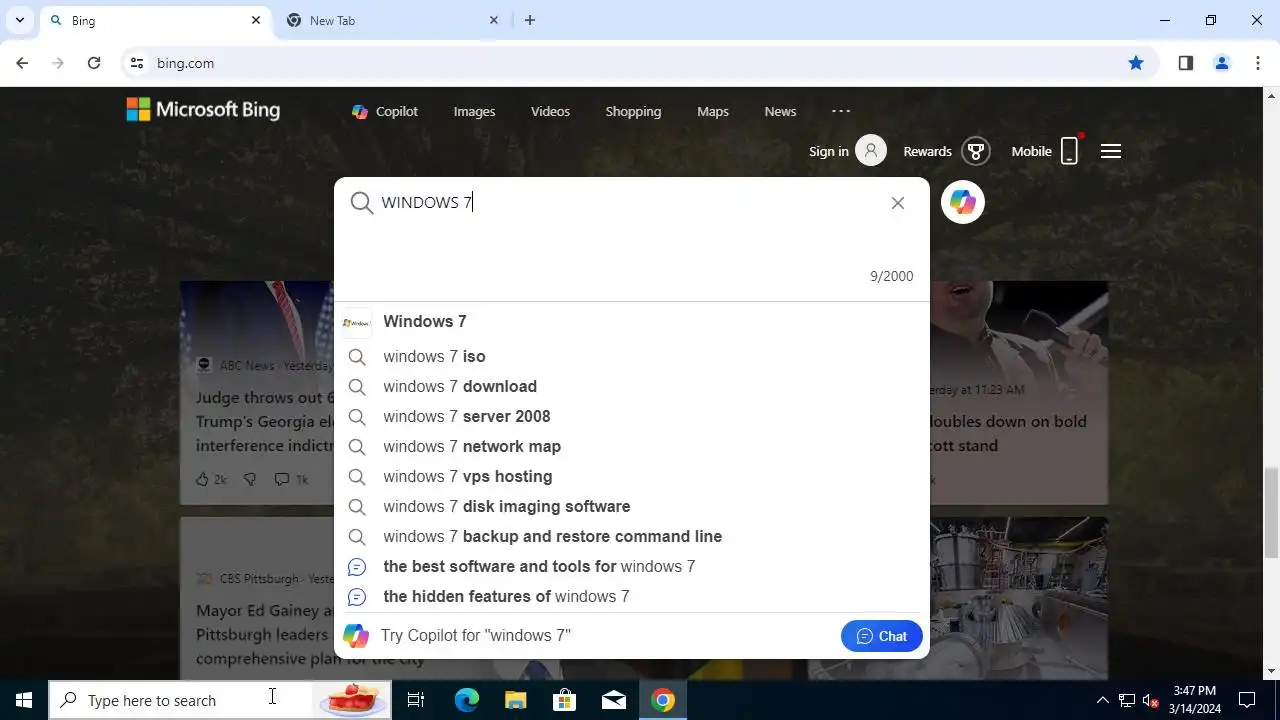Open Rewards link

(x=927, y=151)
